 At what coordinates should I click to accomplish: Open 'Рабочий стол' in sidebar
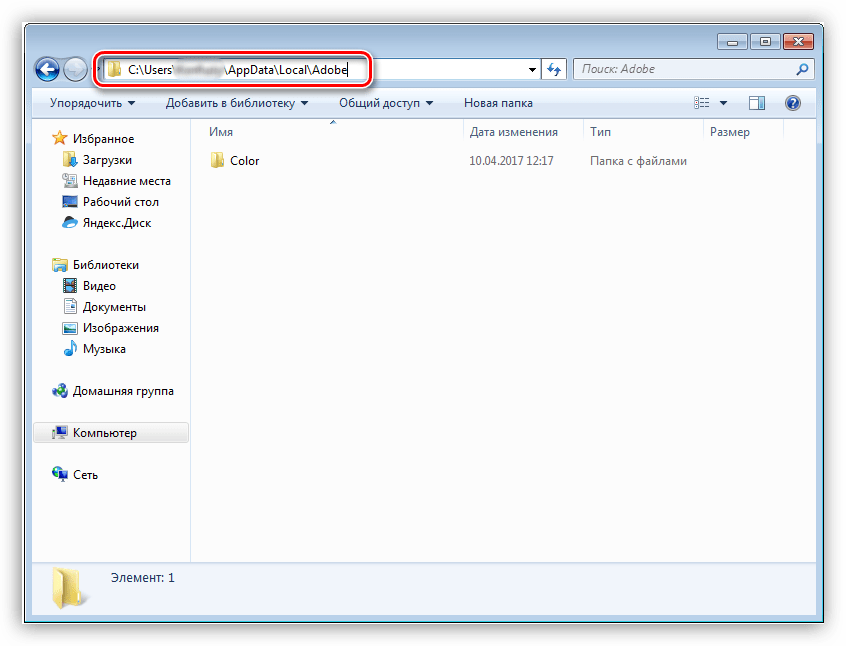(121, 202)
